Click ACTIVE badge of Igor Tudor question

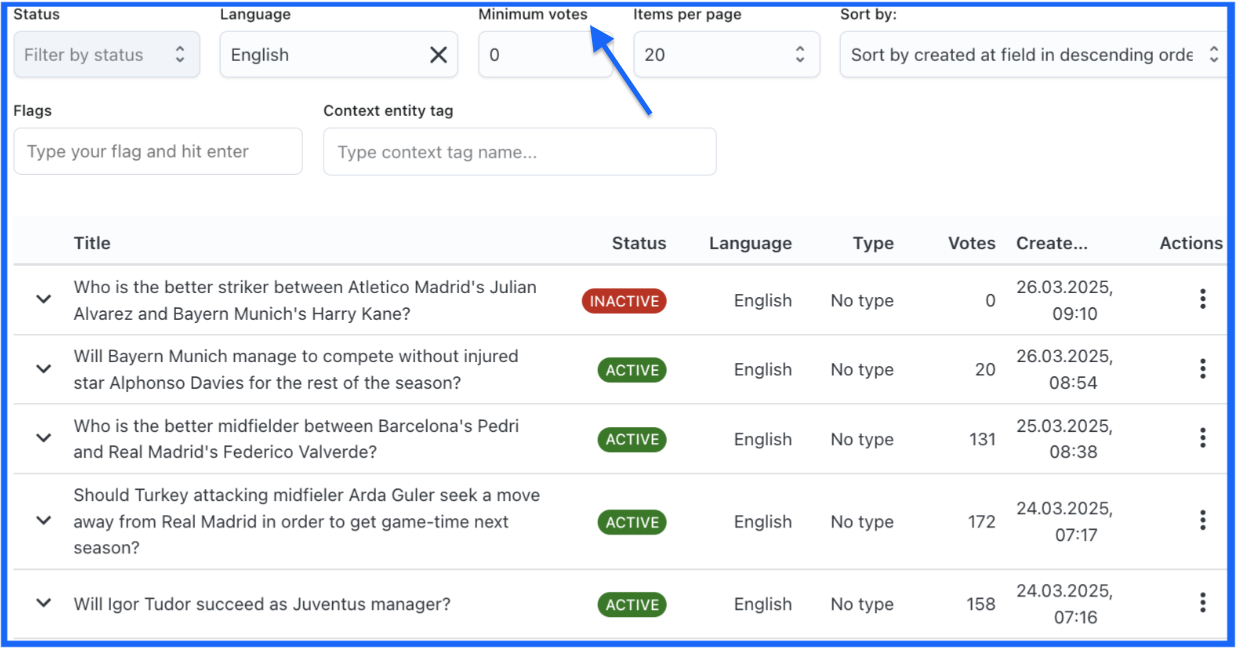point(632,604)
